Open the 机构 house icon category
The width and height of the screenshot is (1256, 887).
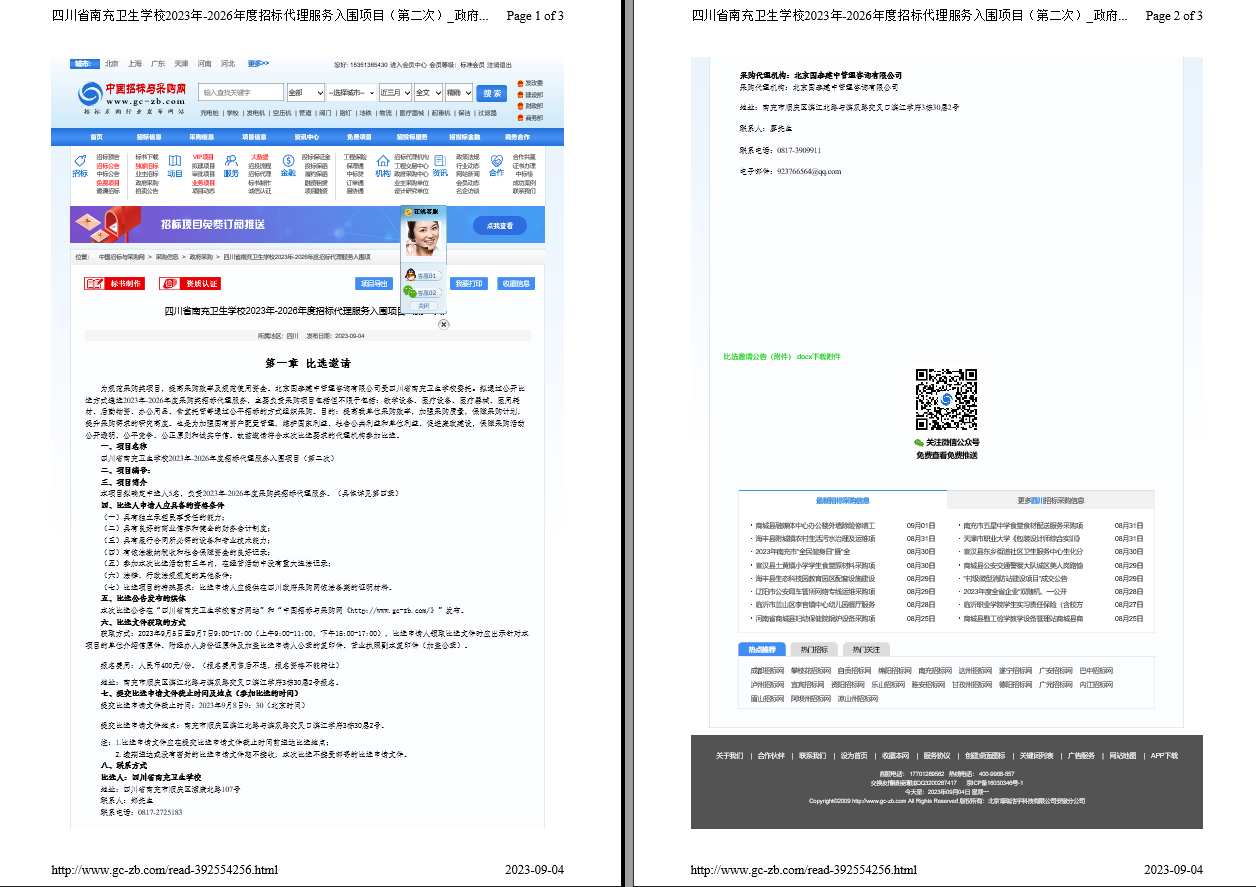(x=382, y=165)
